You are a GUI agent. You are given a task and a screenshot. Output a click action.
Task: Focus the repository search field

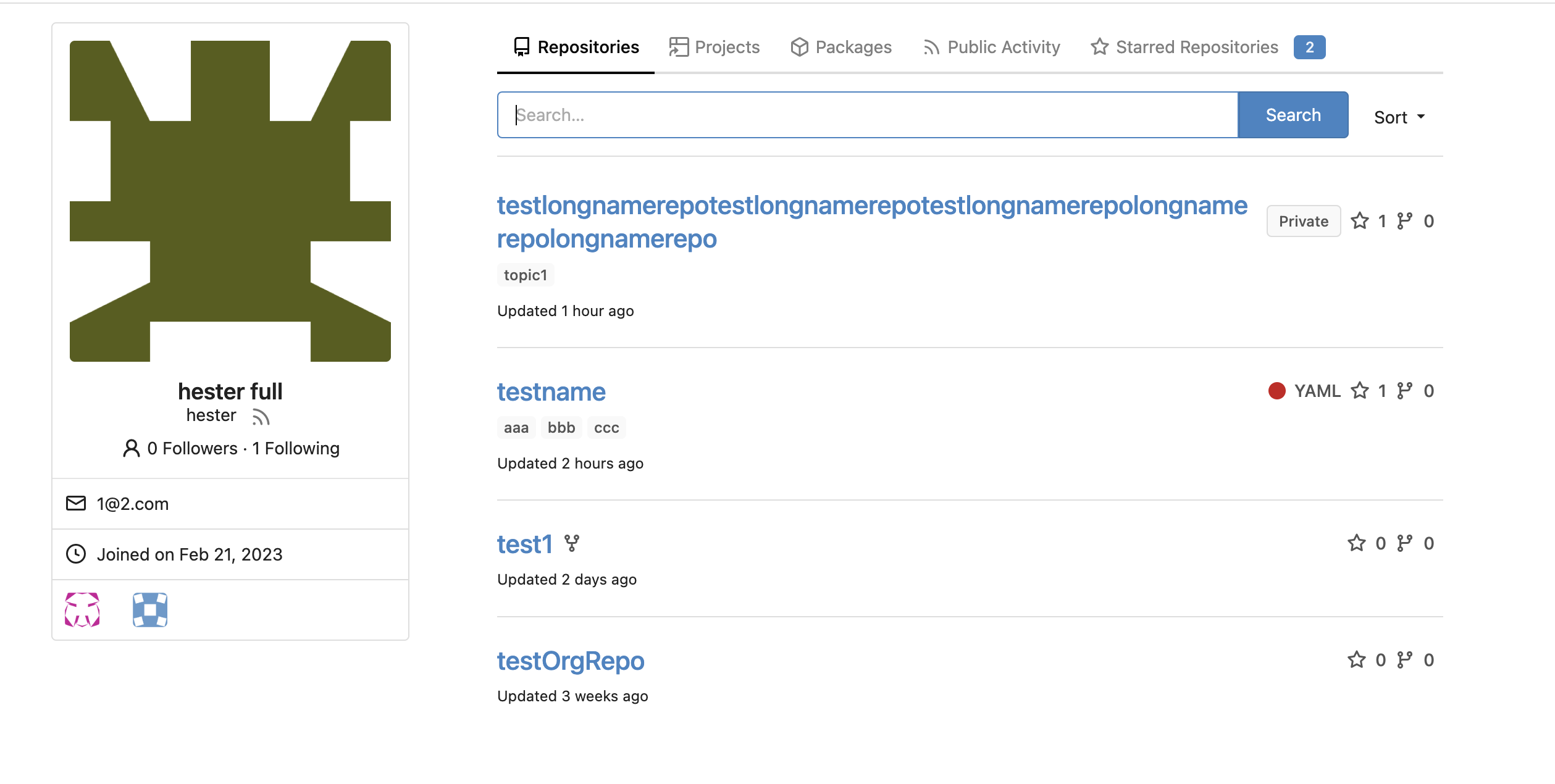867,115
